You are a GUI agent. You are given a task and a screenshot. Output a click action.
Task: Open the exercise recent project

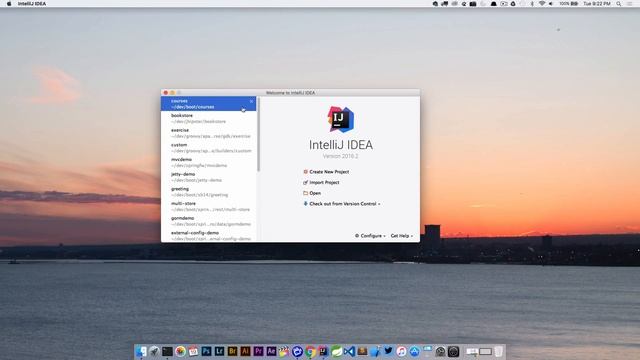[208, 133]
